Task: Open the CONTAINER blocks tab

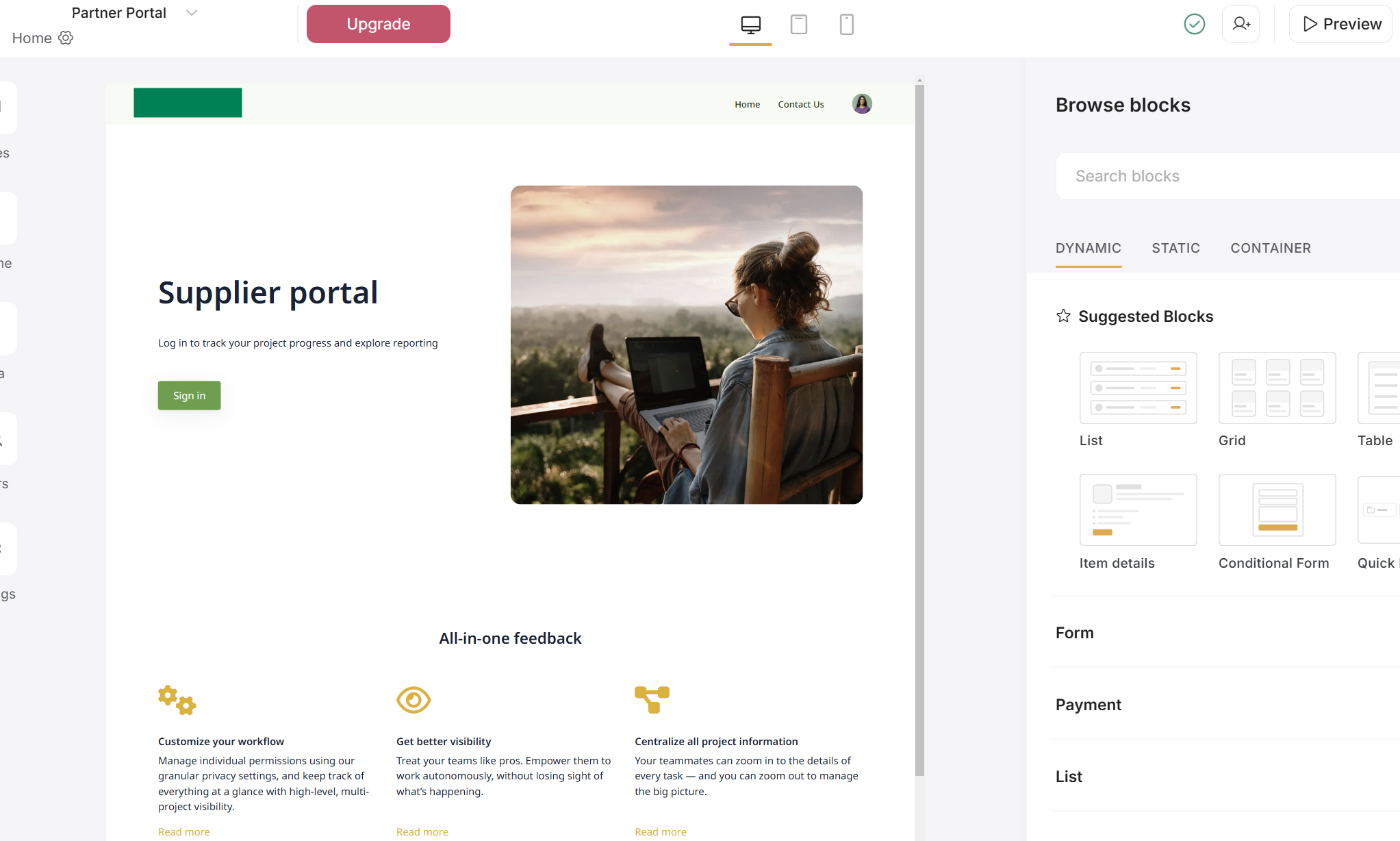Action: (x=1271, y=248)
